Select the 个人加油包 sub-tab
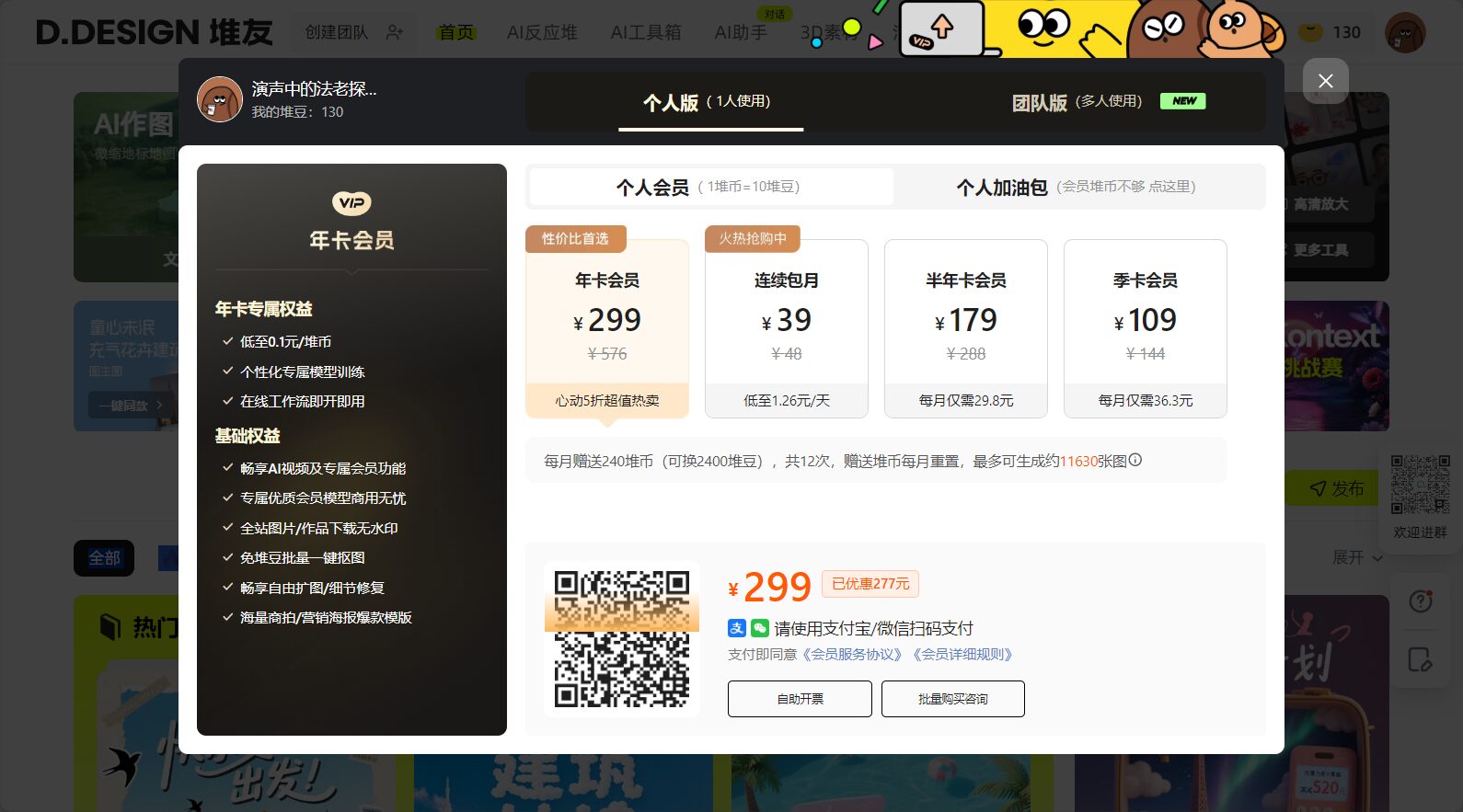Viewport: 1463px width, 812px height. [1077, 187]
